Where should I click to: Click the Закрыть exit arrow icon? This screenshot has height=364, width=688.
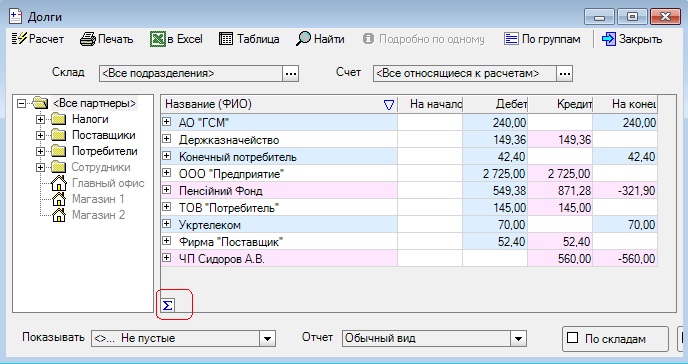[x=609, y=39]
